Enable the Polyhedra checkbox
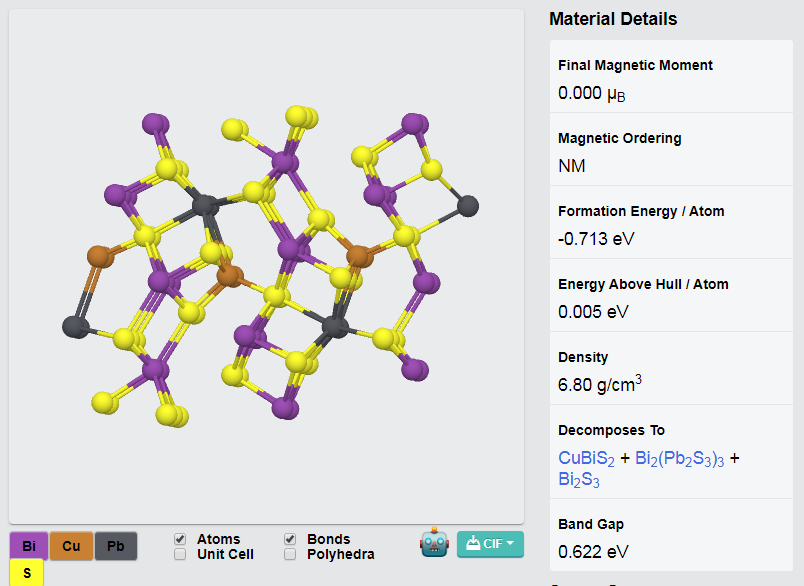804x586 pixels. pyautogui.click(x=290, y=554)
